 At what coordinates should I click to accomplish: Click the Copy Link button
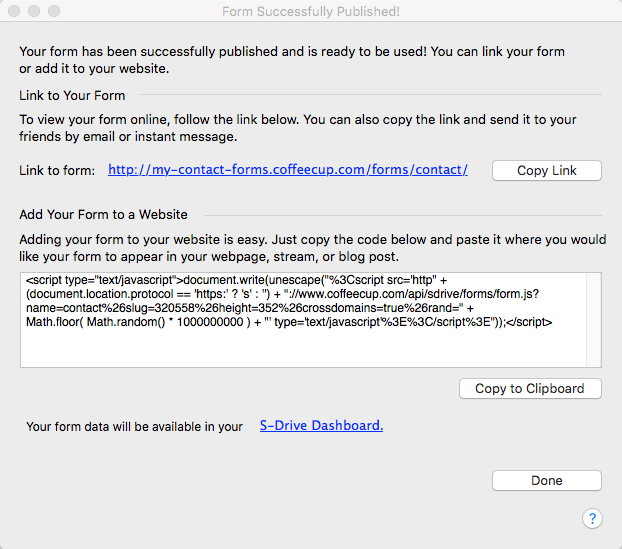click(x=547, y=171)
